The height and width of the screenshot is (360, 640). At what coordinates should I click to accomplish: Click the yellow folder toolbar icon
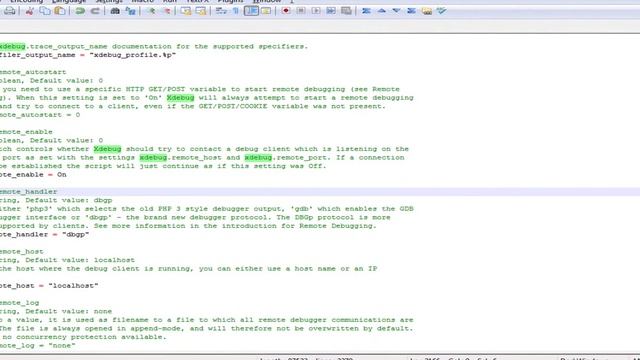(x=427, y=11)
